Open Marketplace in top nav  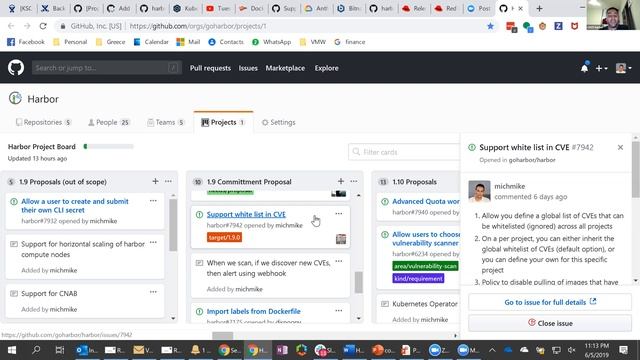tap(285, 68)
